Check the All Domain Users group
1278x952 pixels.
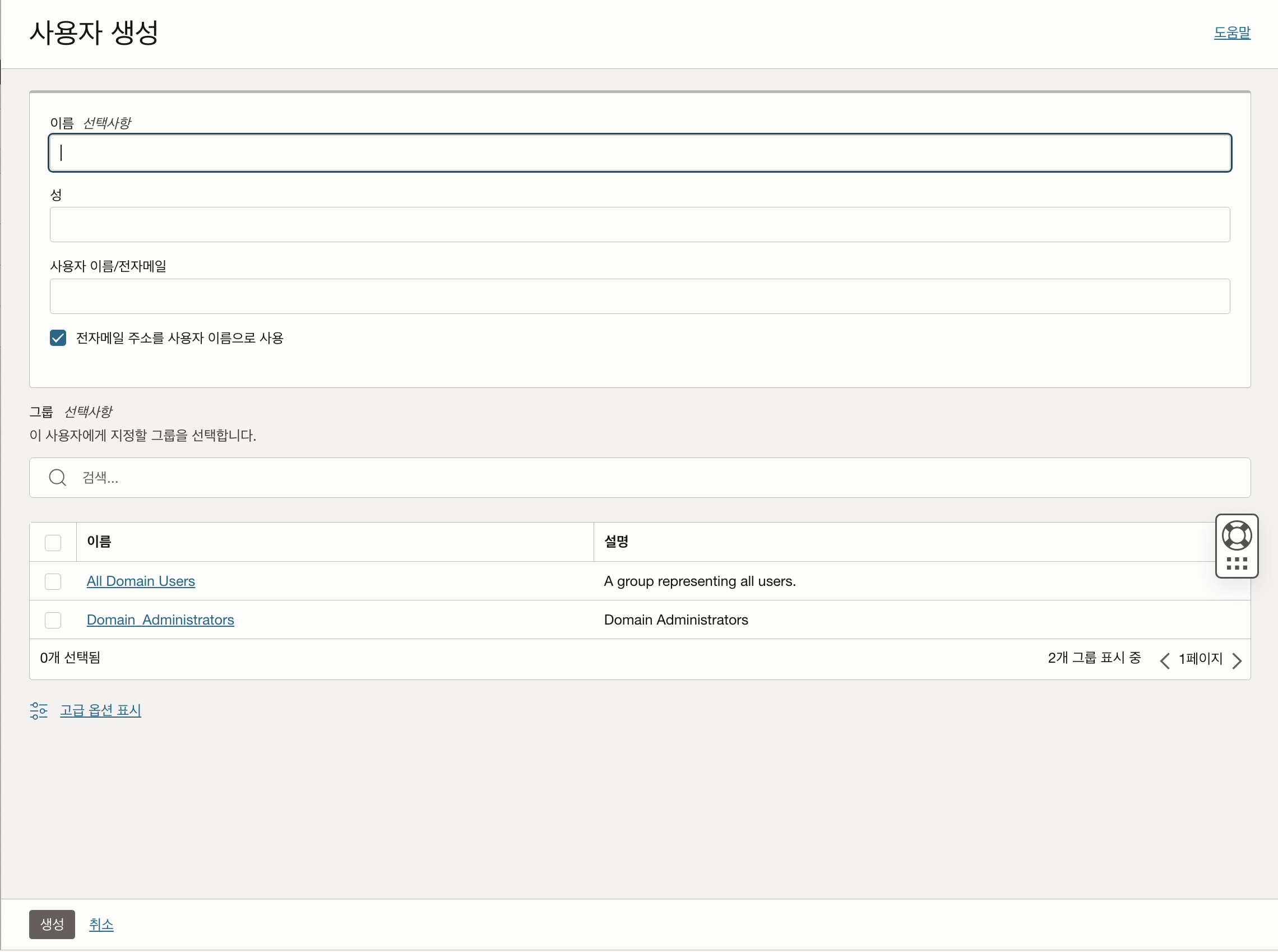tap(53, 581)
